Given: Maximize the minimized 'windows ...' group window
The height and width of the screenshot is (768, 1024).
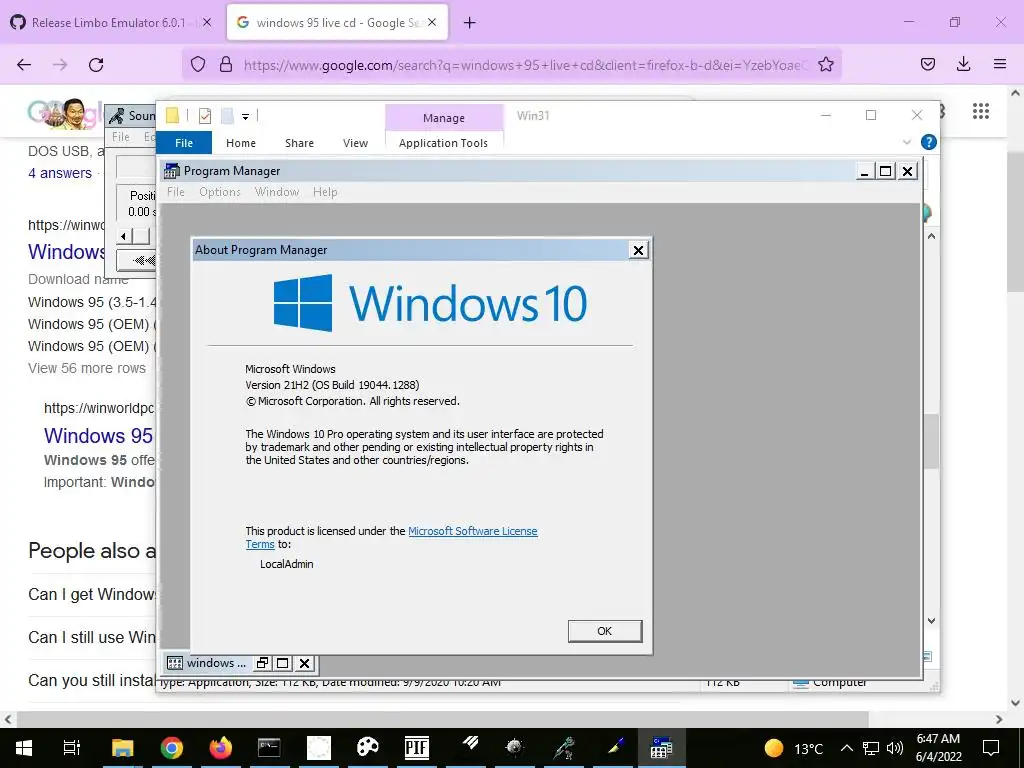Looking at the screenshot, I should click(x=283, y=664).
